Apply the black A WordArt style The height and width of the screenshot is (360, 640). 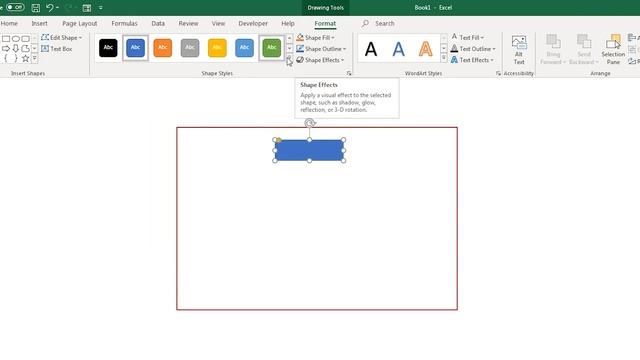(x=371, y=49)
